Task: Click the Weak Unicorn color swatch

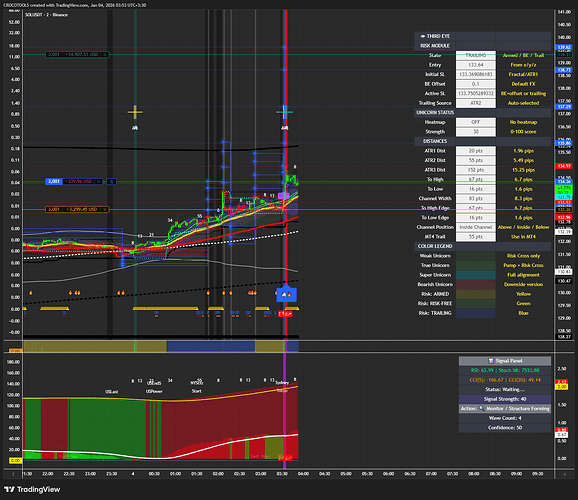Action: 476,256
